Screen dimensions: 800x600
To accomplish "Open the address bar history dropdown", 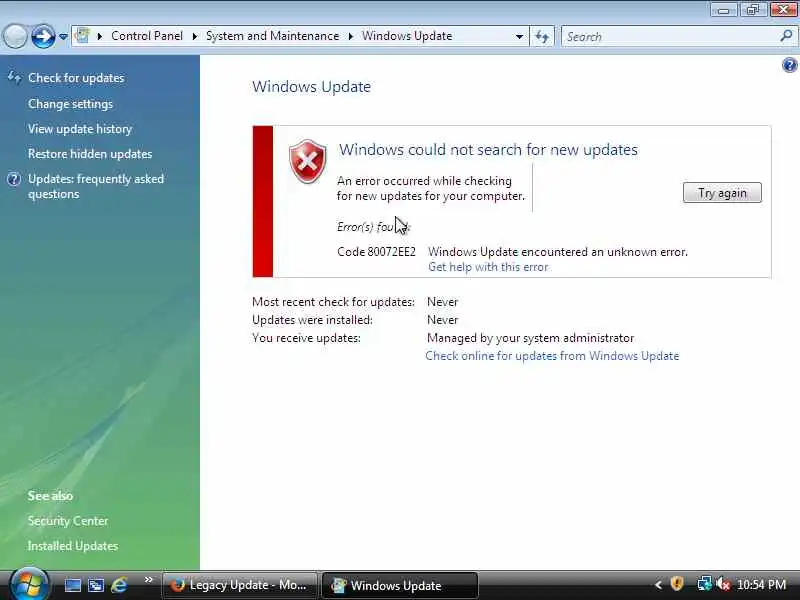I will [x=519, y=37].
